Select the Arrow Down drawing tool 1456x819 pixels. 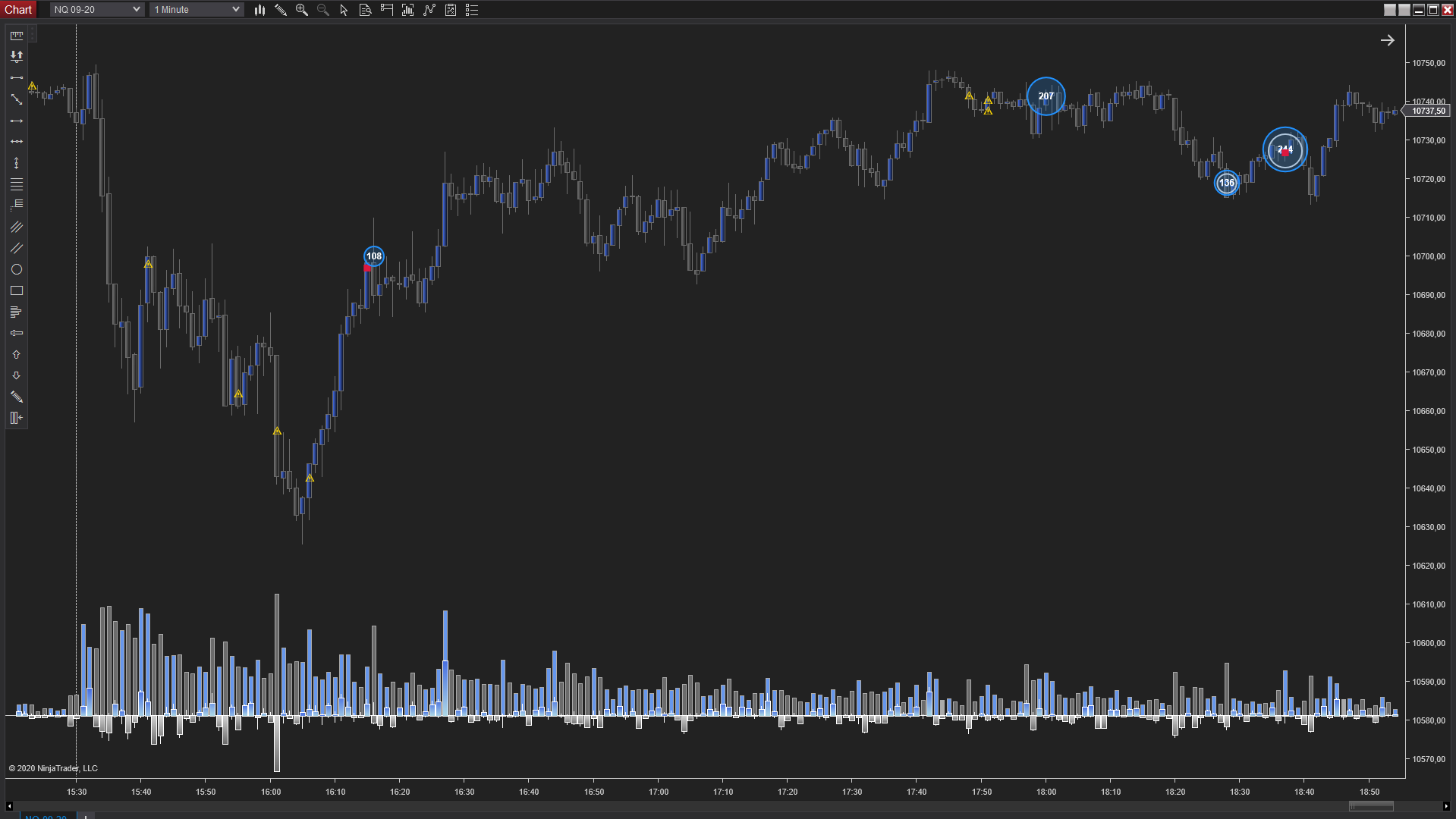point(16,376)
